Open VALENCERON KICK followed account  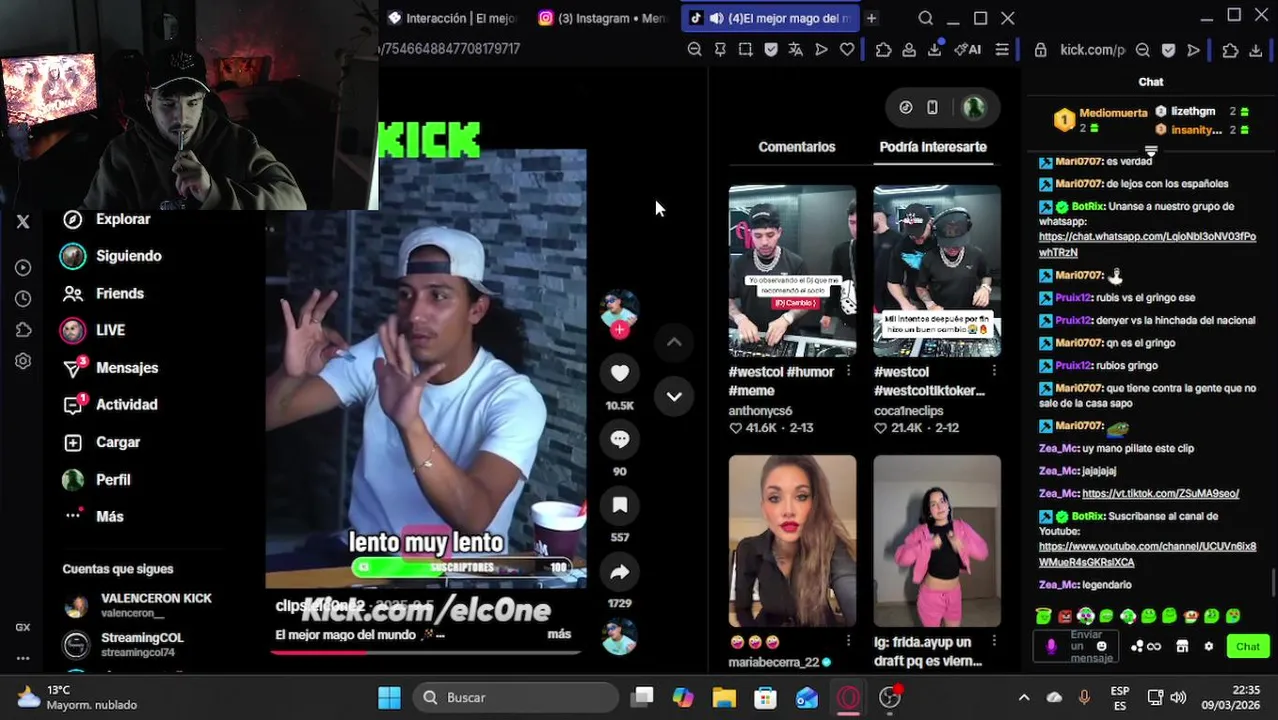click(x=138, y=605)
